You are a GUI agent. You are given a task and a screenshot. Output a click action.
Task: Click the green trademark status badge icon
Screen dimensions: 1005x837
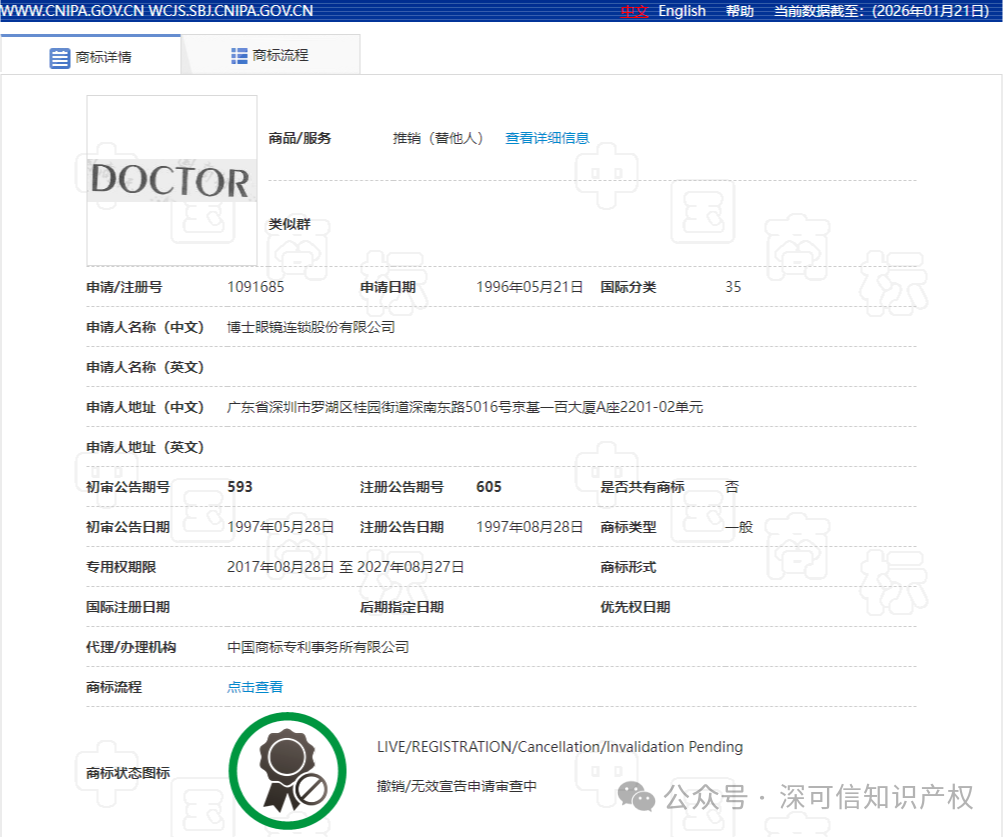tap(288, 771)
